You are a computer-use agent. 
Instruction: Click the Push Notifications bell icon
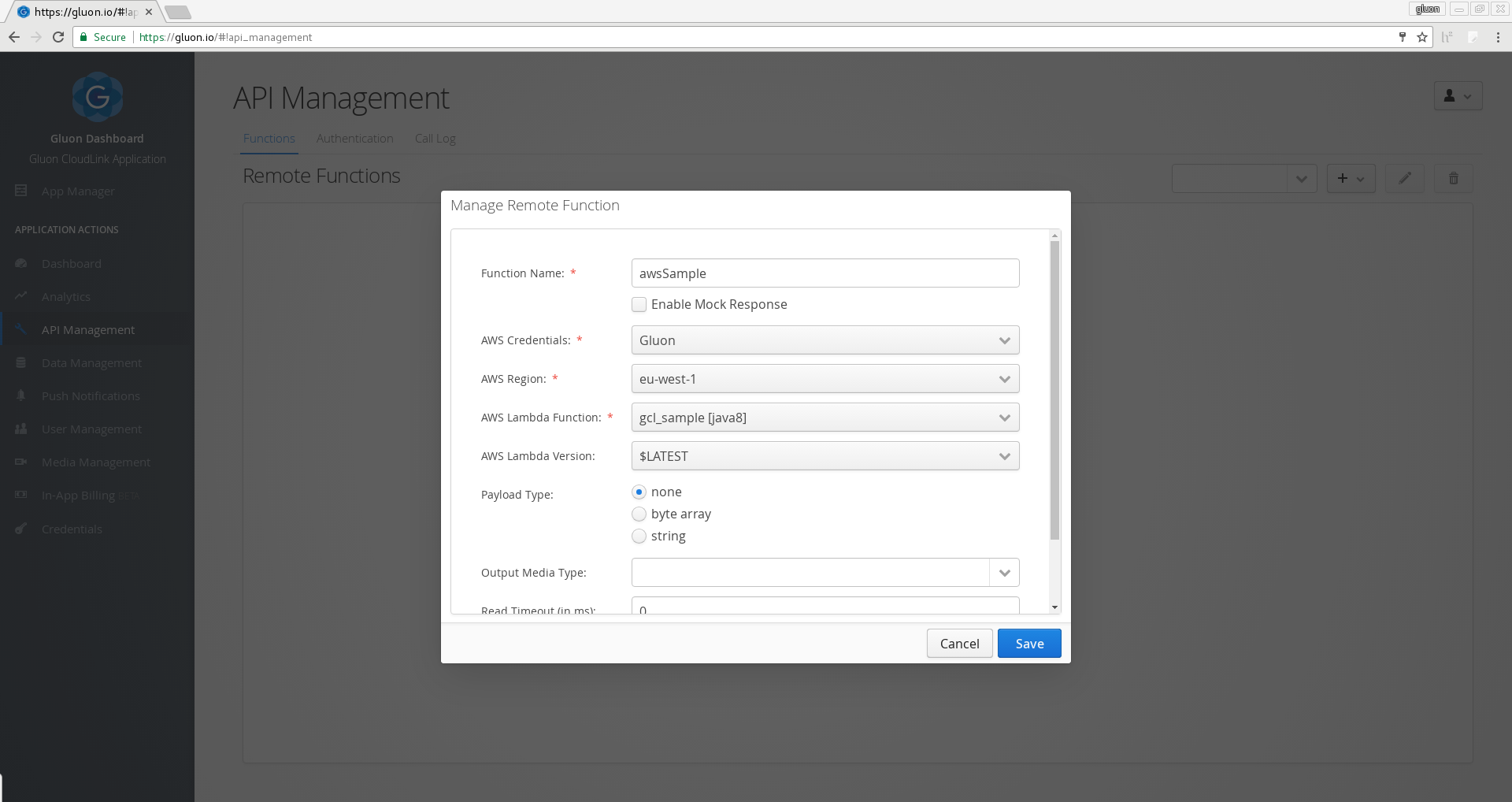pos(21,395)
